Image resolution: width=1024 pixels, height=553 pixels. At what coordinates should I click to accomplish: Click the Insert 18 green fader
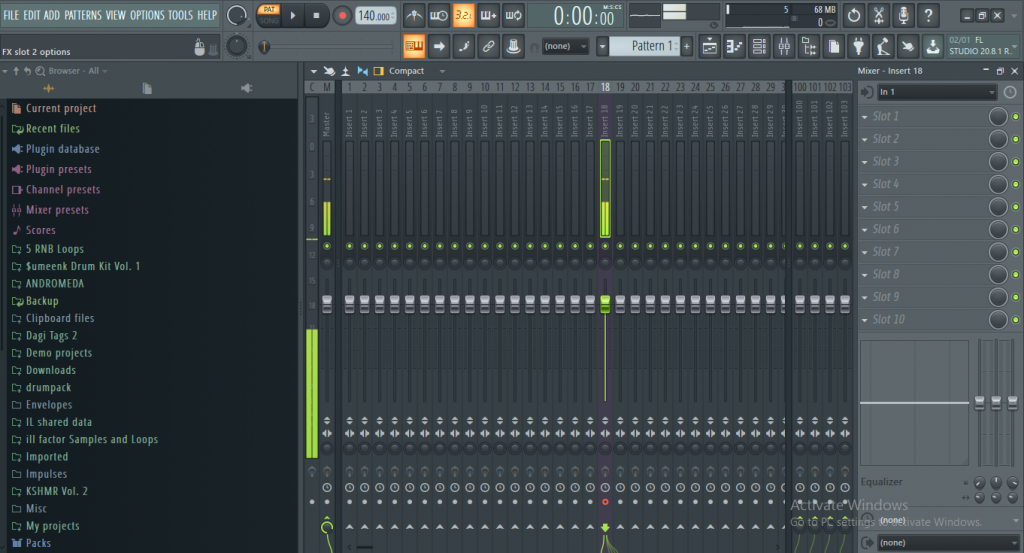pyautogui.click(x=605, y=304)
